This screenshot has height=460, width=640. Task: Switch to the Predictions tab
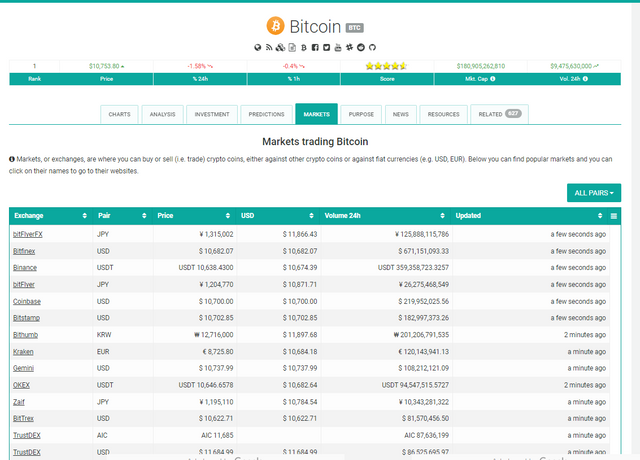point(267,114)
